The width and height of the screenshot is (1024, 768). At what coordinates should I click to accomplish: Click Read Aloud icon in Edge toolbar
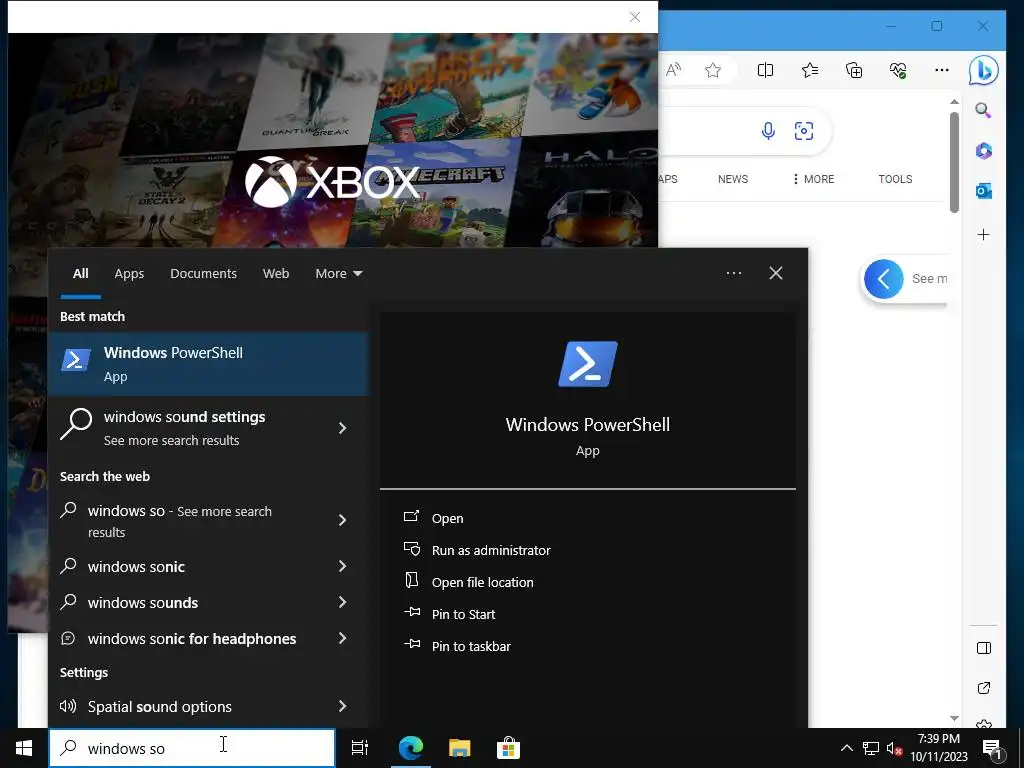[x=673, y=70]
